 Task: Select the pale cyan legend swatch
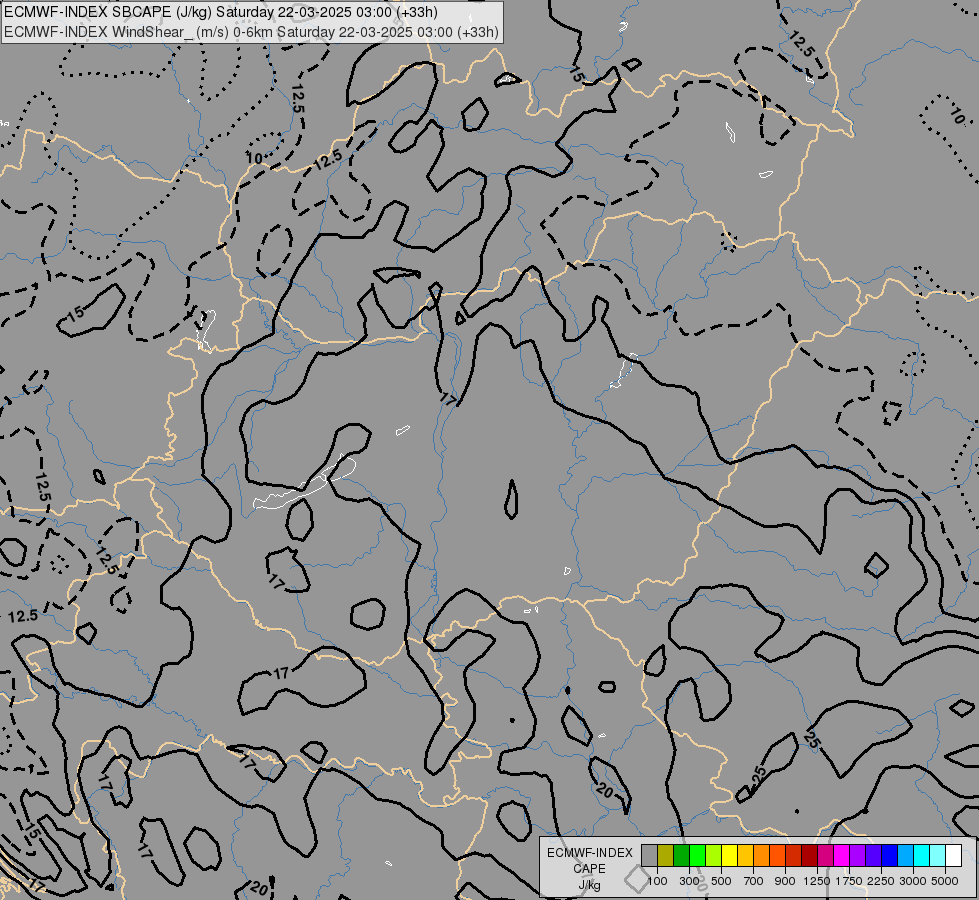tap(938, 856)
